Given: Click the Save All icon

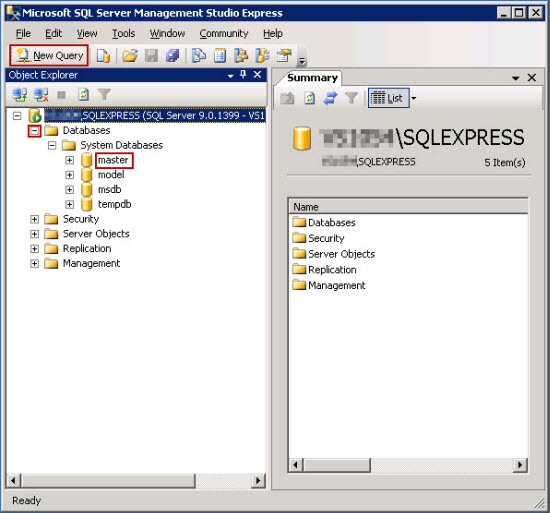Looking at the screenshot, I should tap(173, 56).
